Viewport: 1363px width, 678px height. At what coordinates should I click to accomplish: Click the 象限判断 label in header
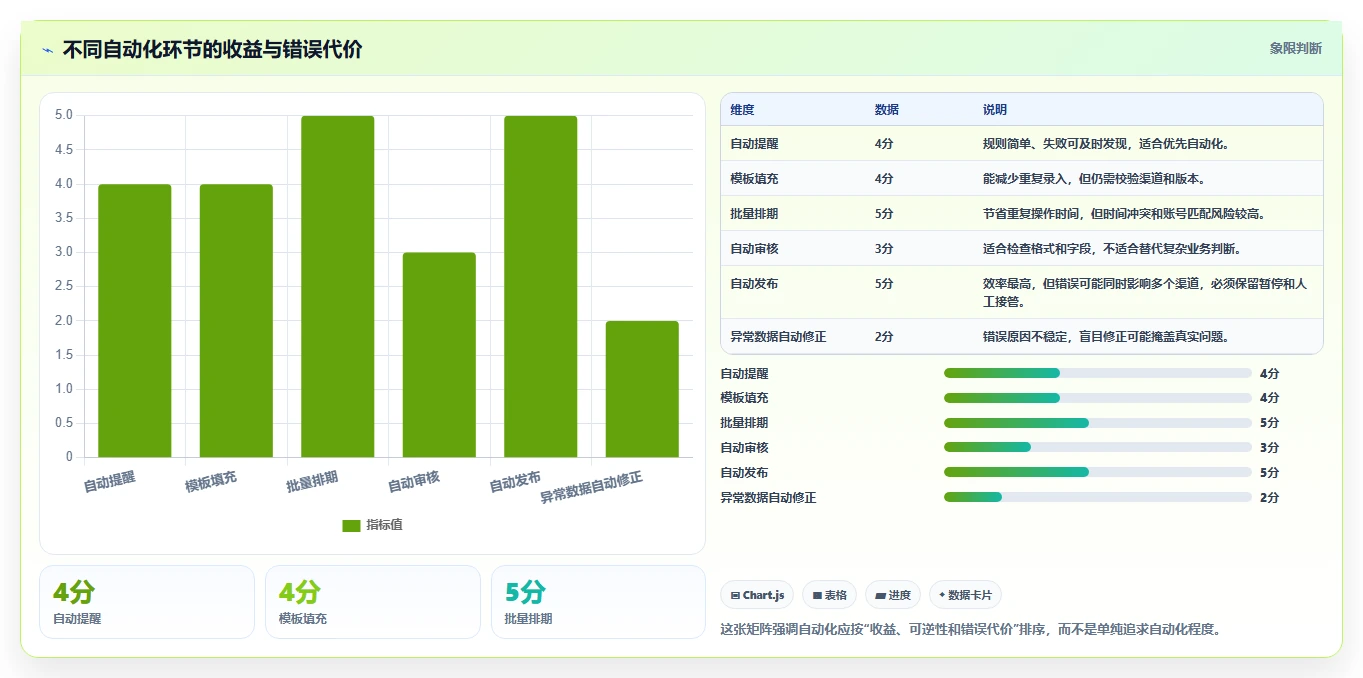[x=1295, y=48]
